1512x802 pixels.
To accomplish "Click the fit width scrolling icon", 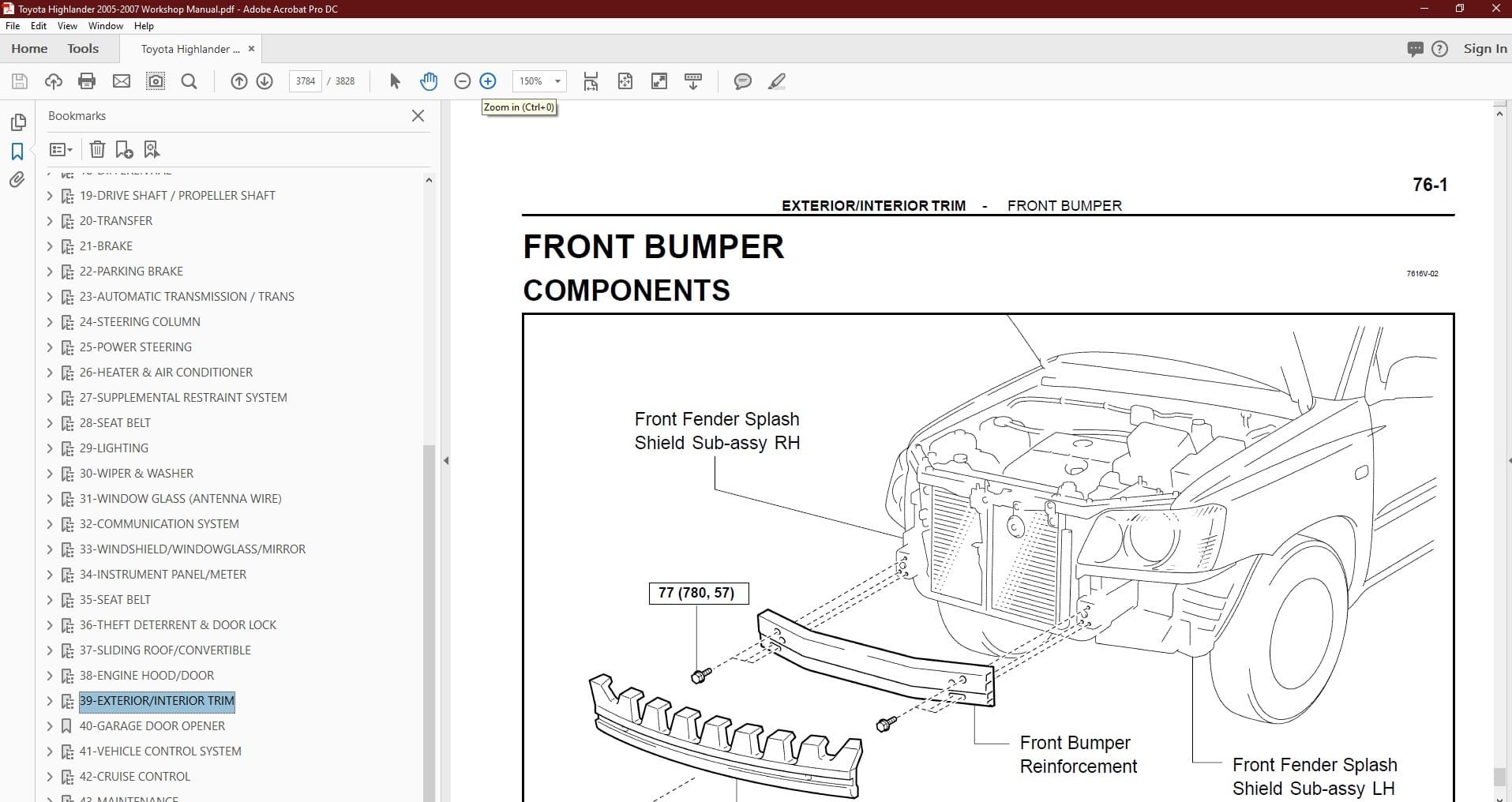I will (591, 81).
